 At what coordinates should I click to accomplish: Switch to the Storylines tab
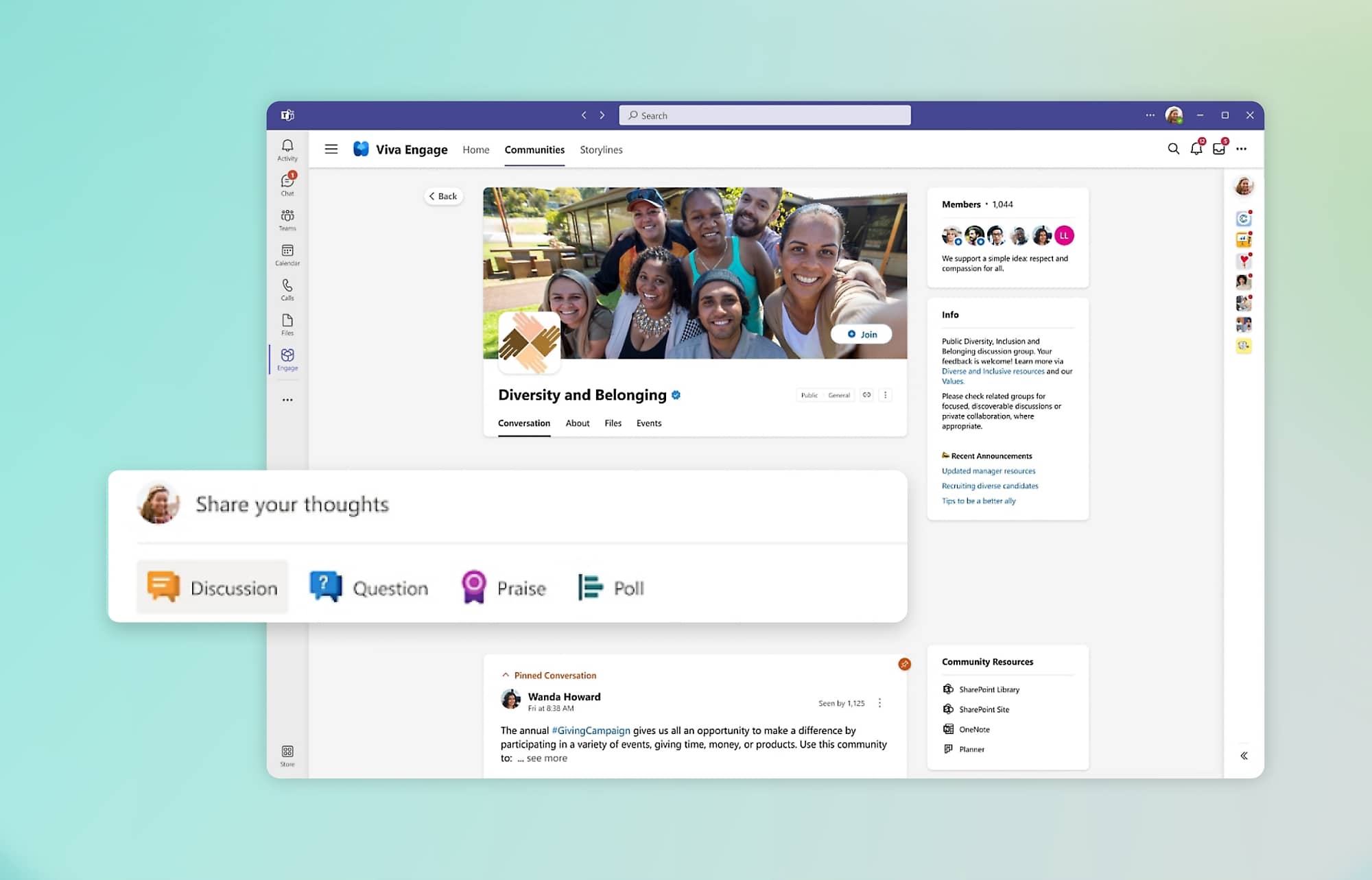(x=601, y=150)
